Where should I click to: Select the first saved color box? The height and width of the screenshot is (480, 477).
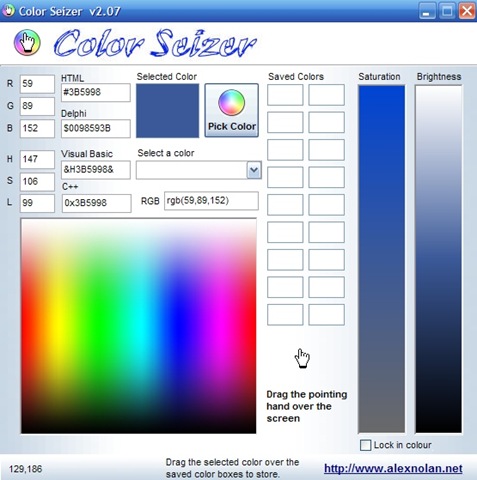(x=285, y=95)
